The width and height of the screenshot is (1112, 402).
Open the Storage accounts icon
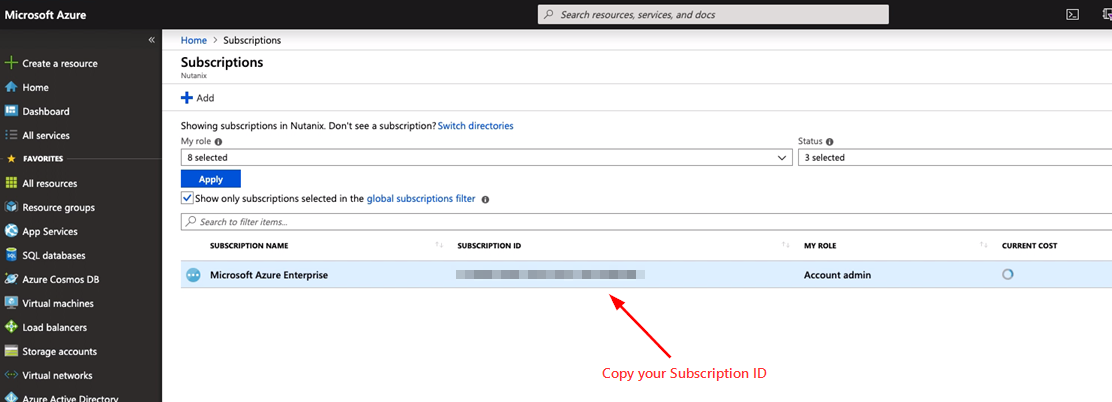(11, 351)
